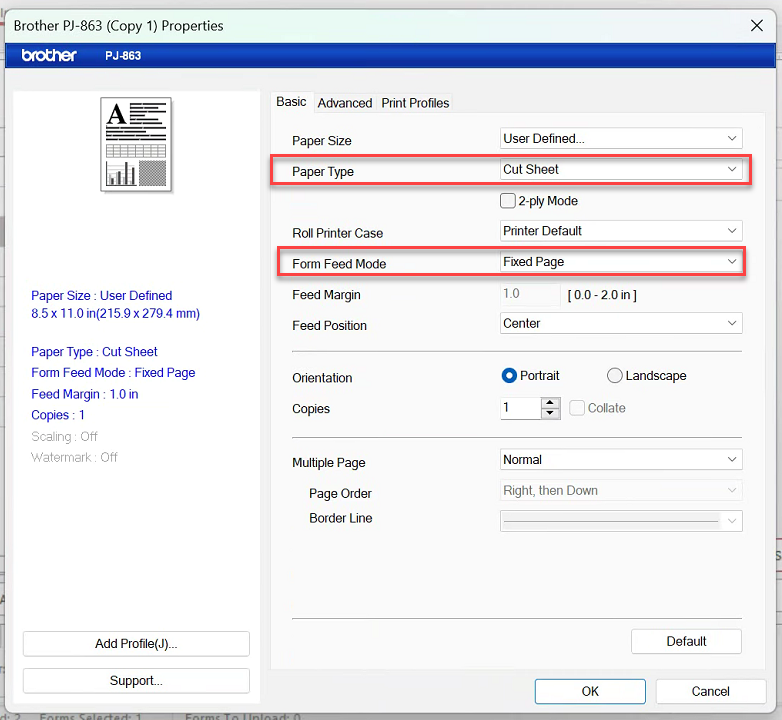
Task: Select Portrait orientation
Action: (x=509, y=376)
